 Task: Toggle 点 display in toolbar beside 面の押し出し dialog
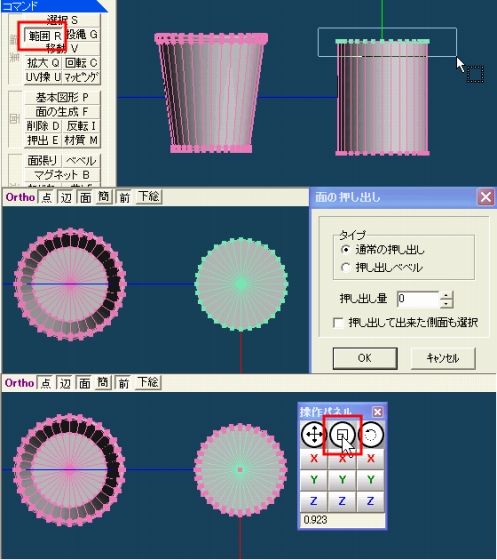46,197
